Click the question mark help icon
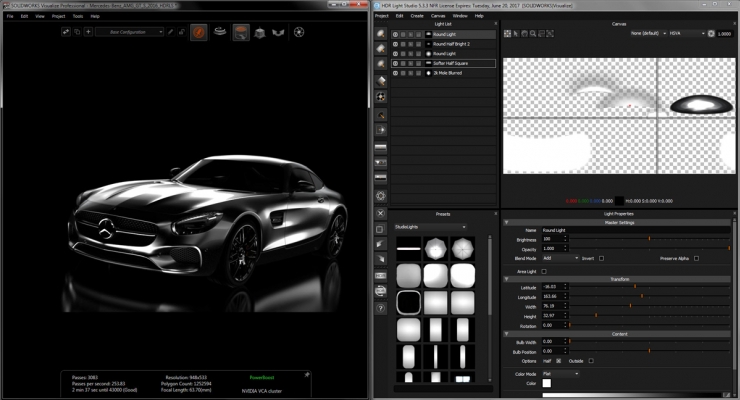 tap(380, 308)
